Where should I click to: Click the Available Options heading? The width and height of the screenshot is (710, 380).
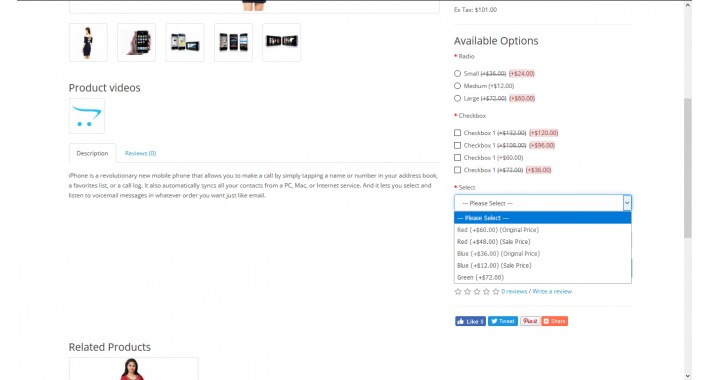pos(496,41)
